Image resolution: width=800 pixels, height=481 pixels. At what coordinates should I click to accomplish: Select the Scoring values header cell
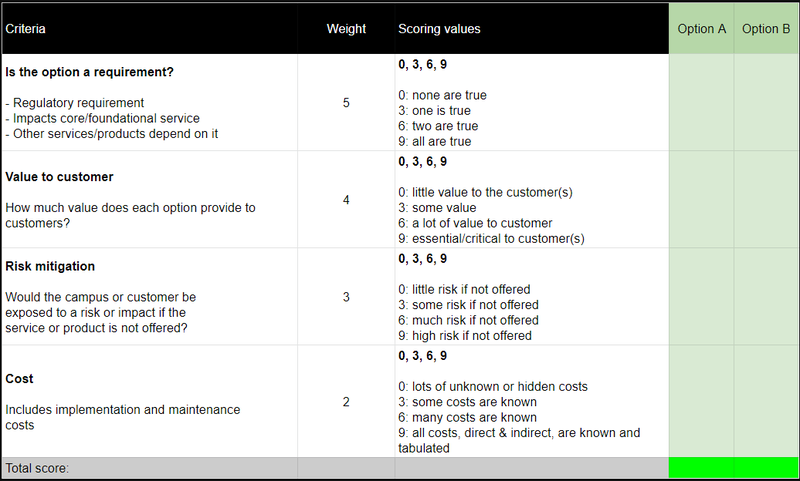tap(532, 29)
